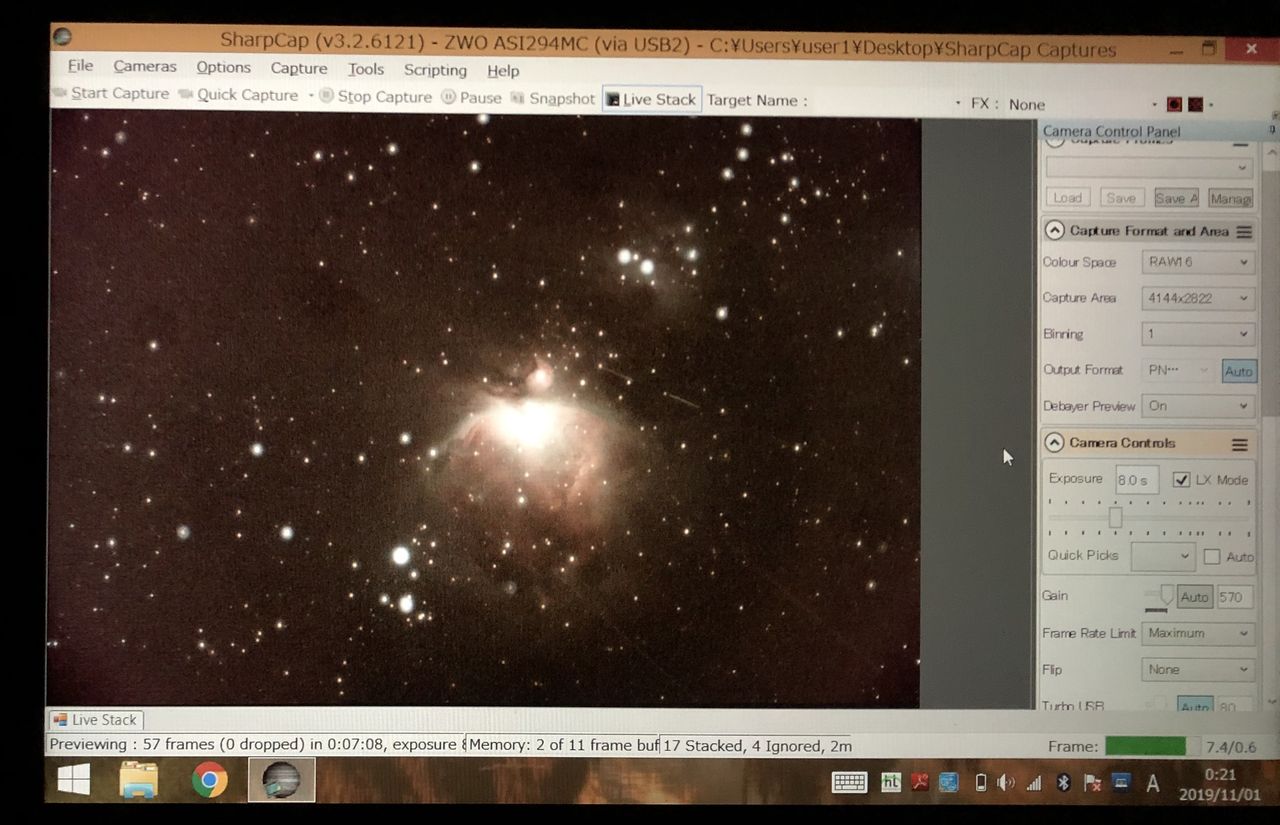Click the SharpCap title bar app icon

(63, 38)
